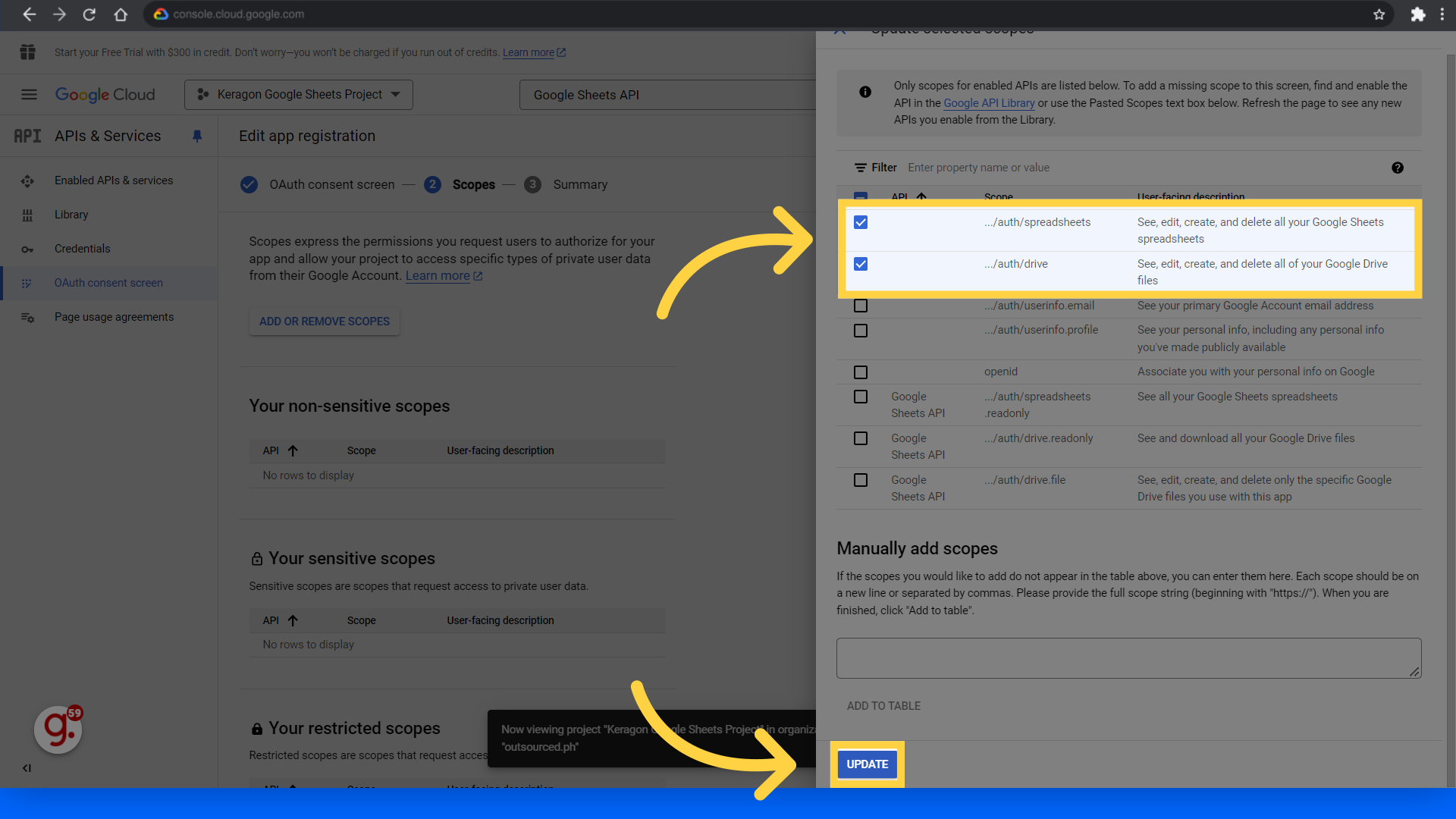Open the Keragon Google Sheets Project selector
1456x819 pixels.
pyautogui.click(x=299, y=95)
